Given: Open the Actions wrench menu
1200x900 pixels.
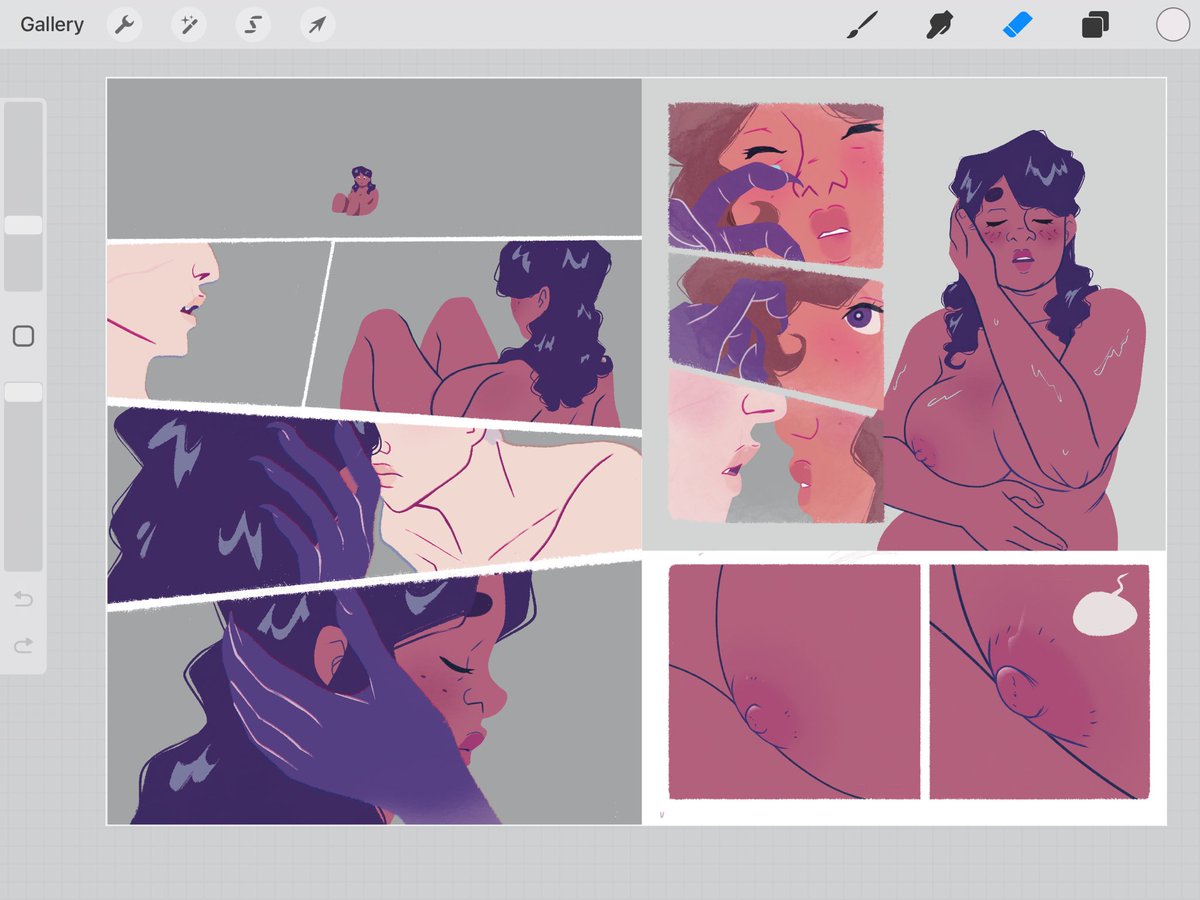Looking at the screenshot, I should pyautogui.click(x=124, y=25).
